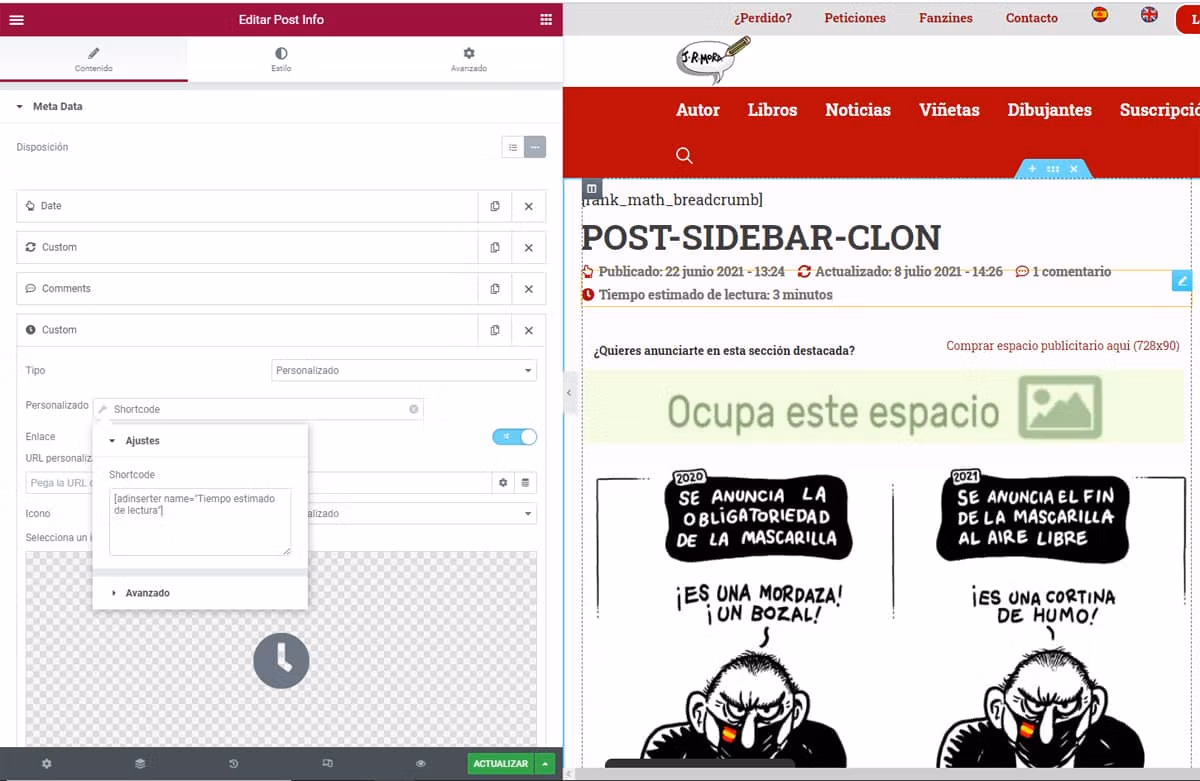Viewport: 1200px width, 781px height.
Task: Duplicate the Date item
Action: click(x=495, y=206)
